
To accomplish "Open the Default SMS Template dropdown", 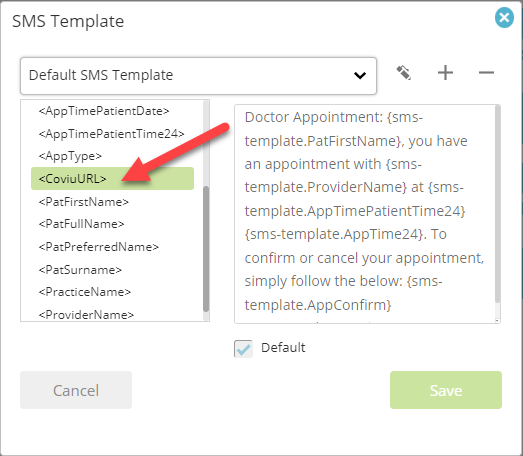I will 198,76.
